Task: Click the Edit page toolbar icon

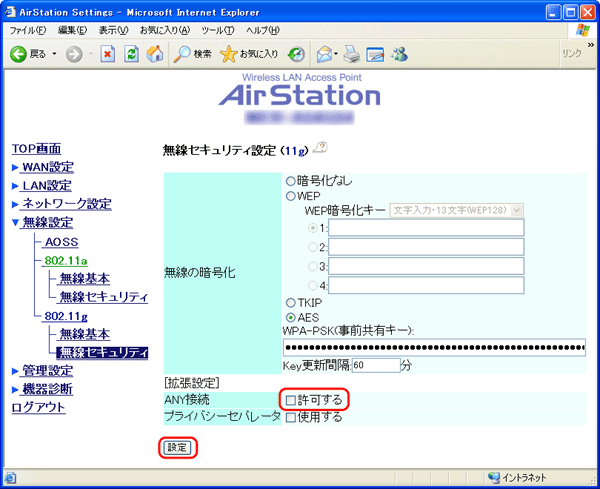Action: click(x=375, y=54)
